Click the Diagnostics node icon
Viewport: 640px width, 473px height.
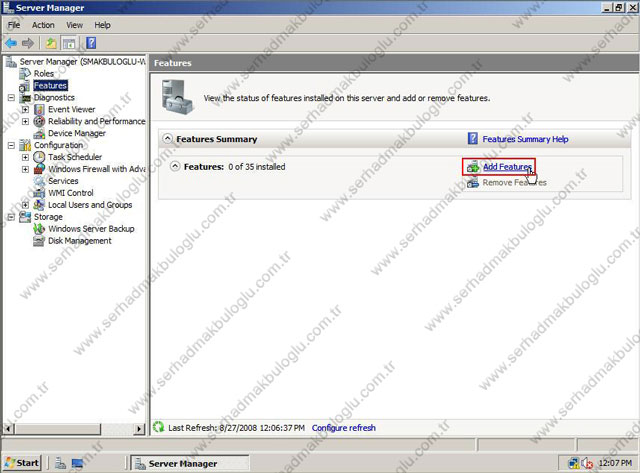click(x=26, y=98)
